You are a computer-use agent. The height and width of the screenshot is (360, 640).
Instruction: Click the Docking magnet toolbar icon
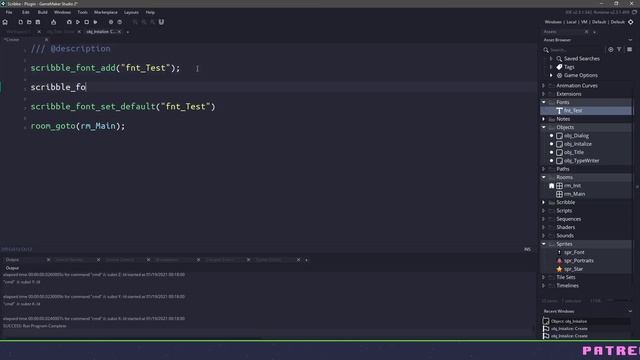(x=161, y=22)
